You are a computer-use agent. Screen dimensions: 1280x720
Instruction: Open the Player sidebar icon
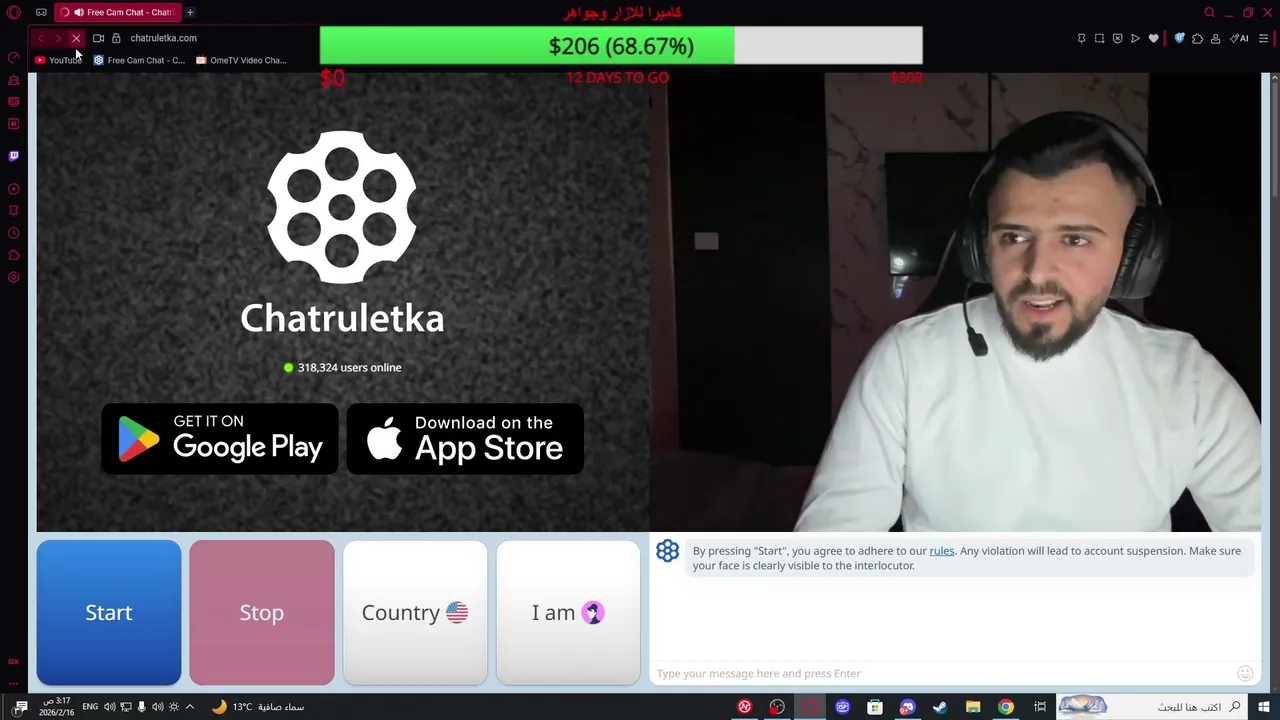point(14,189)
